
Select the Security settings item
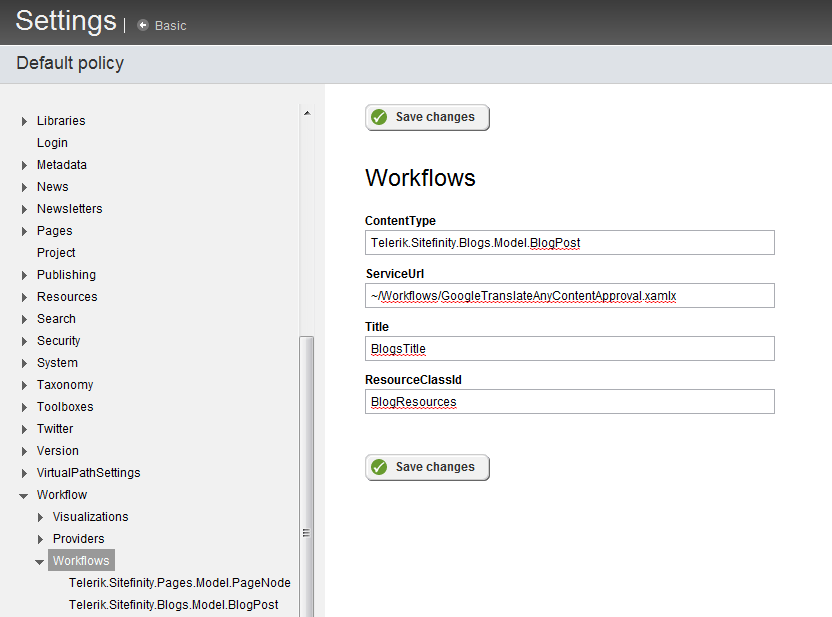coord(58,341)
